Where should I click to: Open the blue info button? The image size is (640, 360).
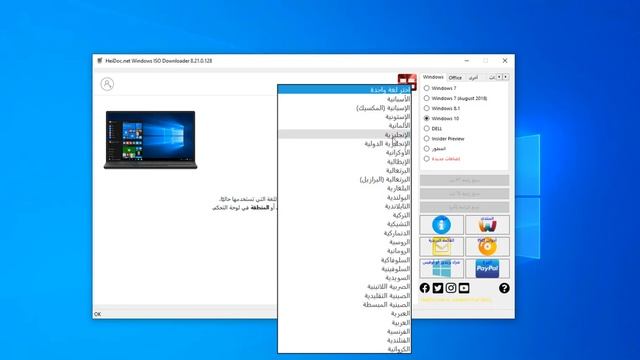pos(441,224)
